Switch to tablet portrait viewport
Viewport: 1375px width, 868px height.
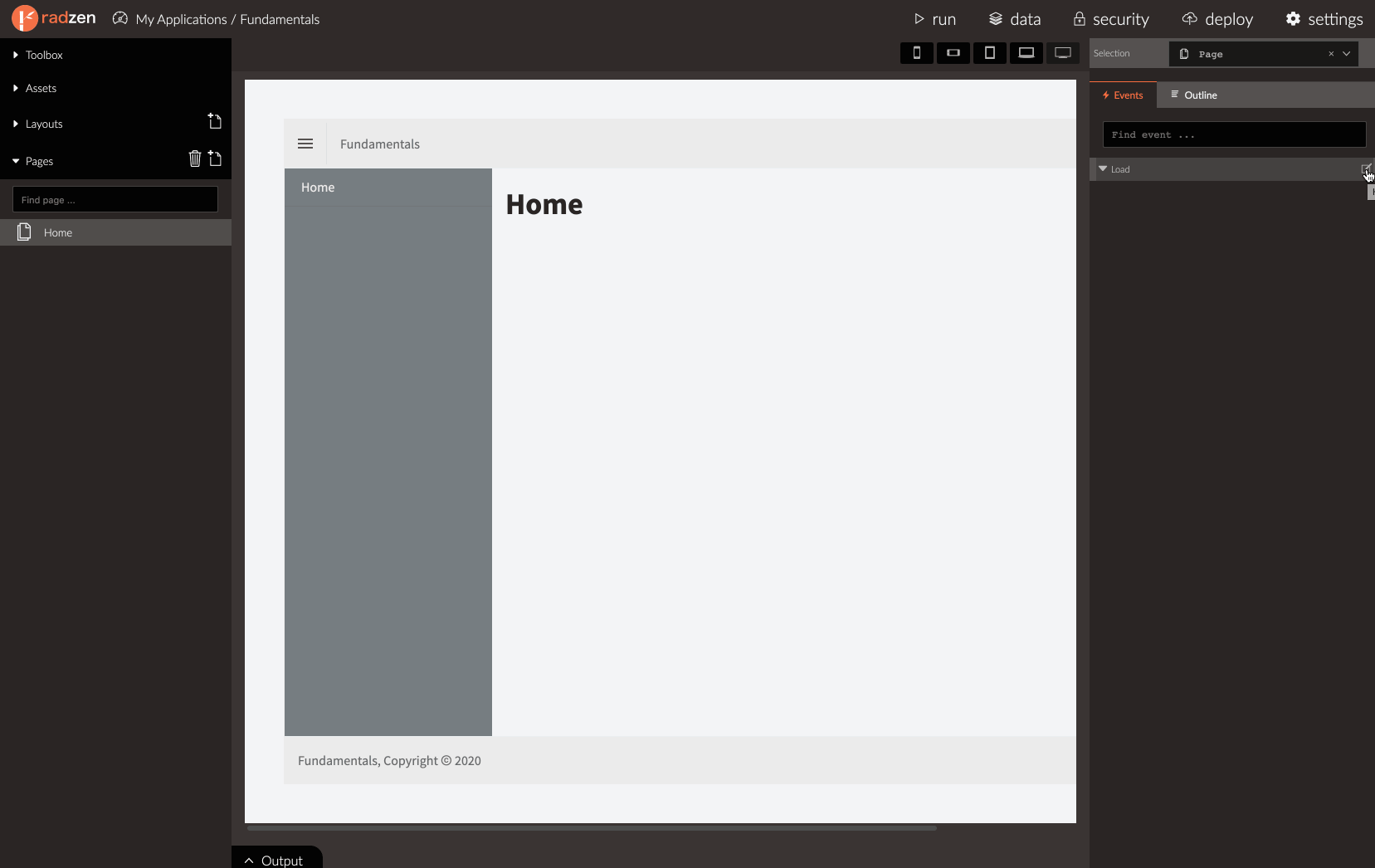click(990, 53)
